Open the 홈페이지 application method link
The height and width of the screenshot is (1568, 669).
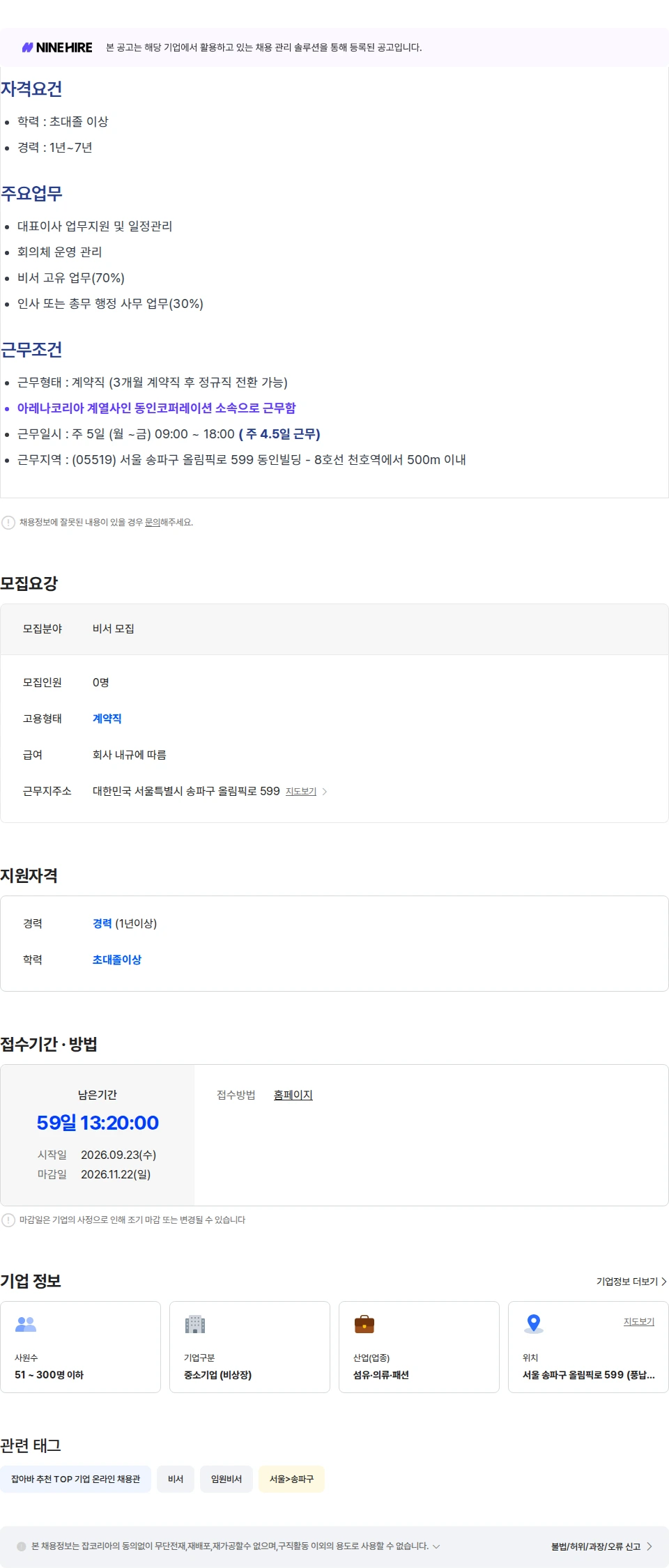tap(293, 1095)
